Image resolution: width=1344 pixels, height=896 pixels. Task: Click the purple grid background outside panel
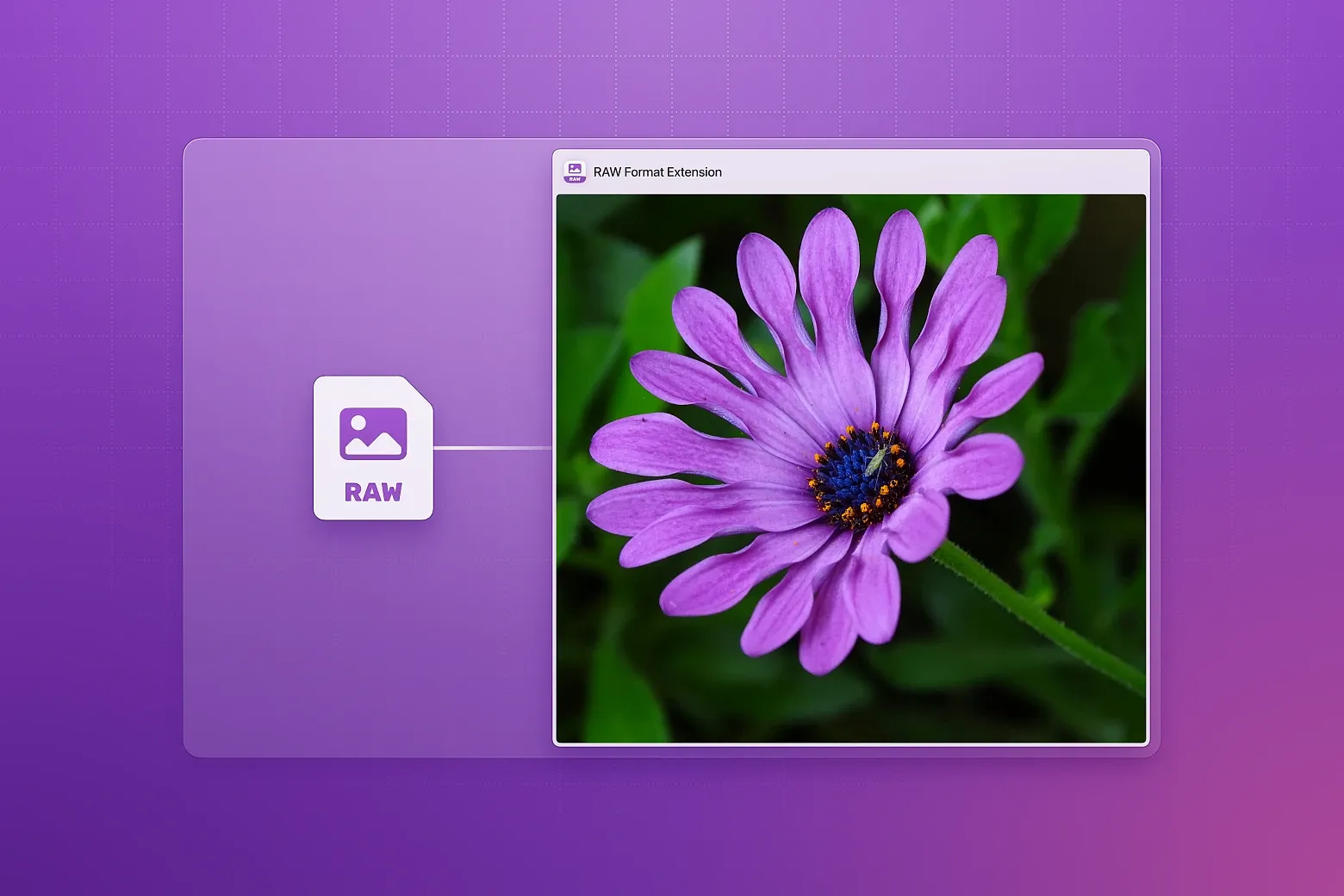[x=86, y=431]
